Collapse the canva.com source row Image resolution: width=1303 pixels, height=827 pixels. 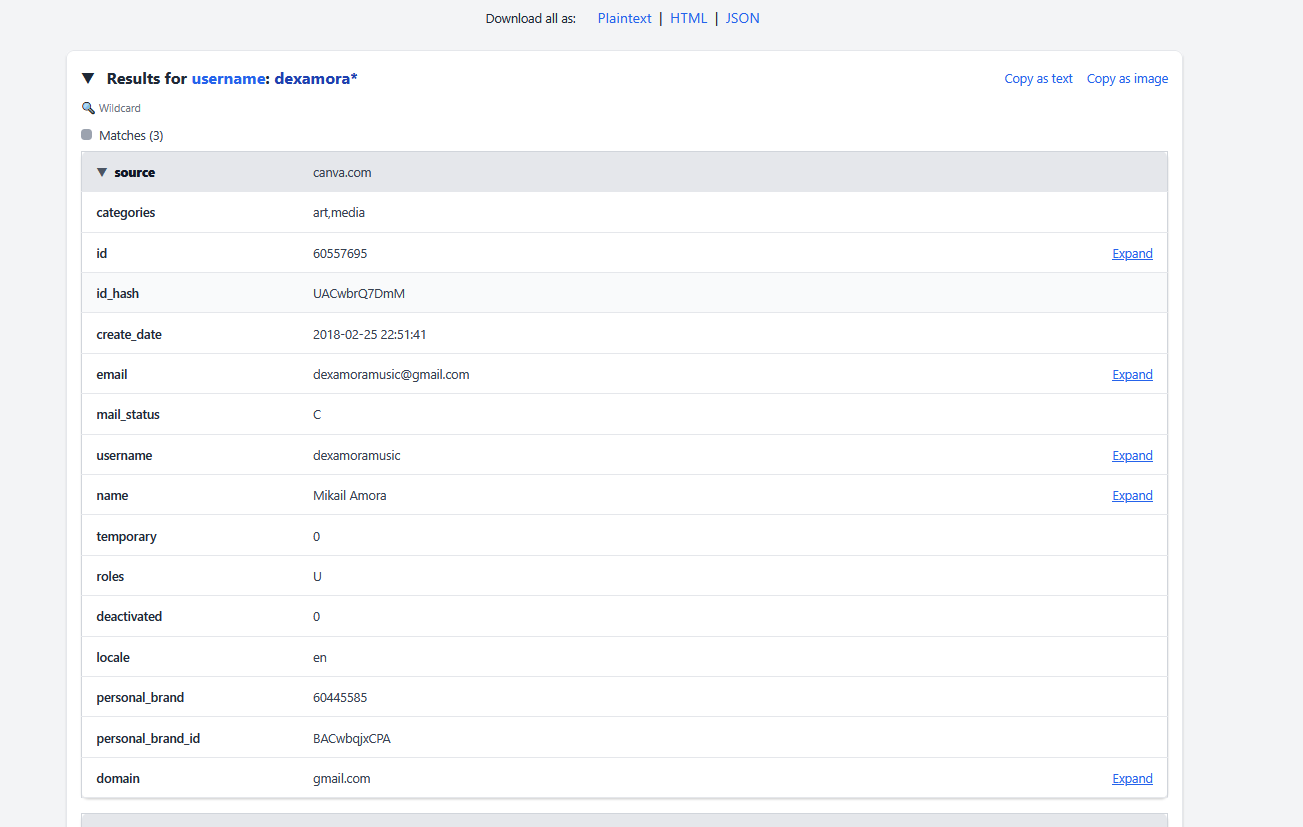tap(101, 172)
